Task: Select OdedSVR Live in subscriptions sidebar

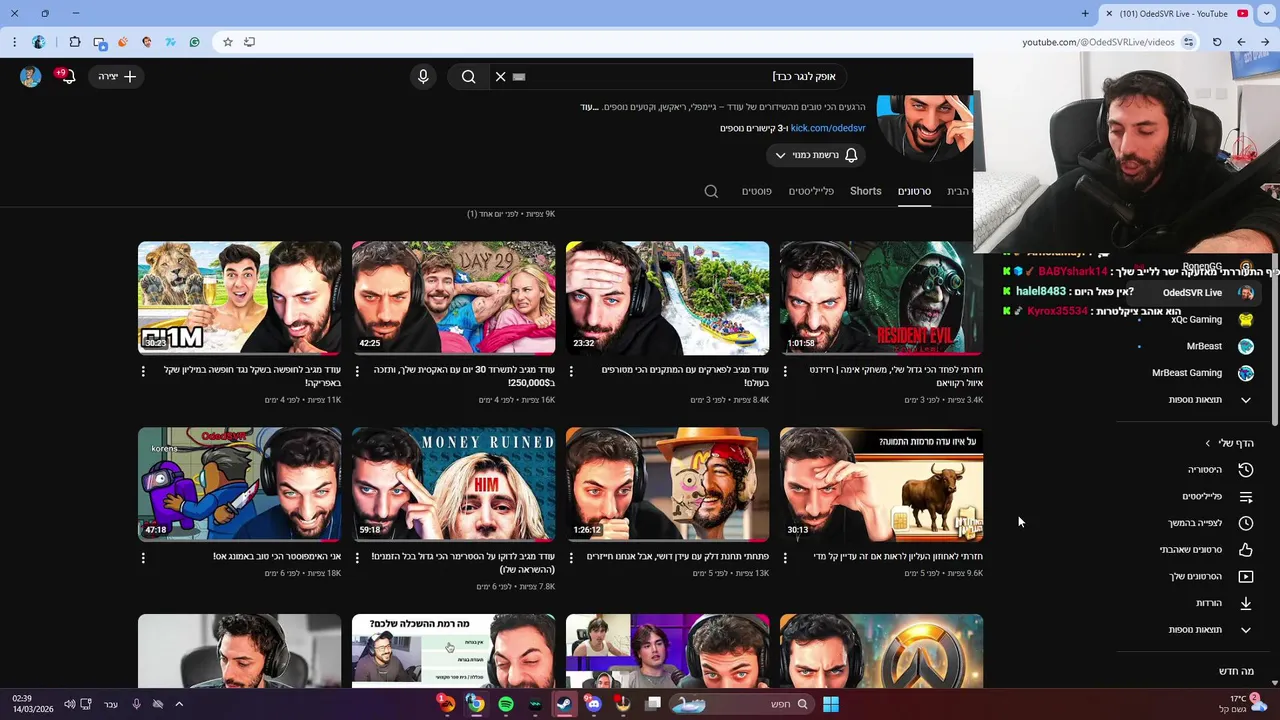Action: [x=1196, y=293]
